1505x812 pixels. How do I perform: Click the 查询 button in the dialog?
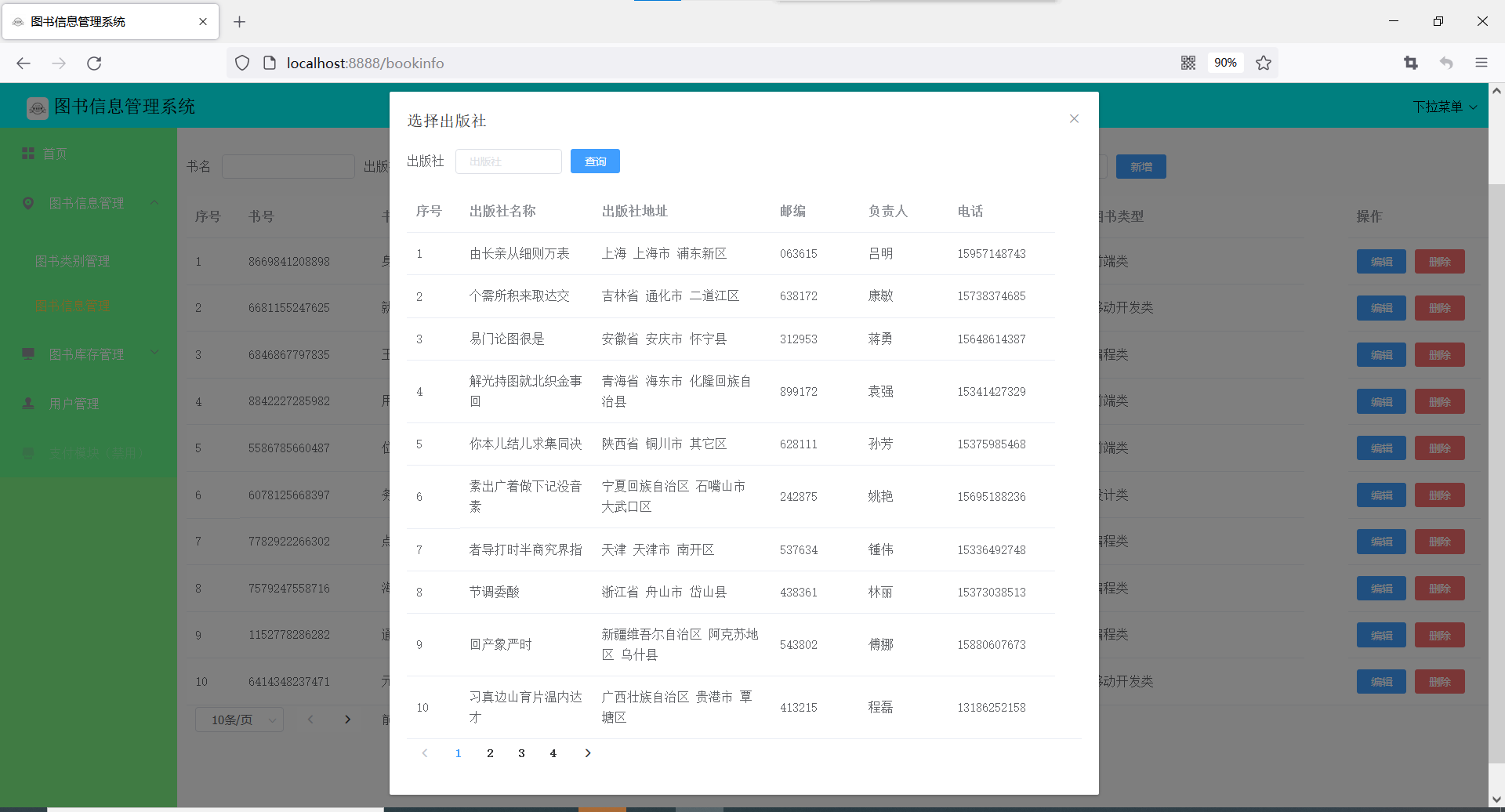click(595, 161)
